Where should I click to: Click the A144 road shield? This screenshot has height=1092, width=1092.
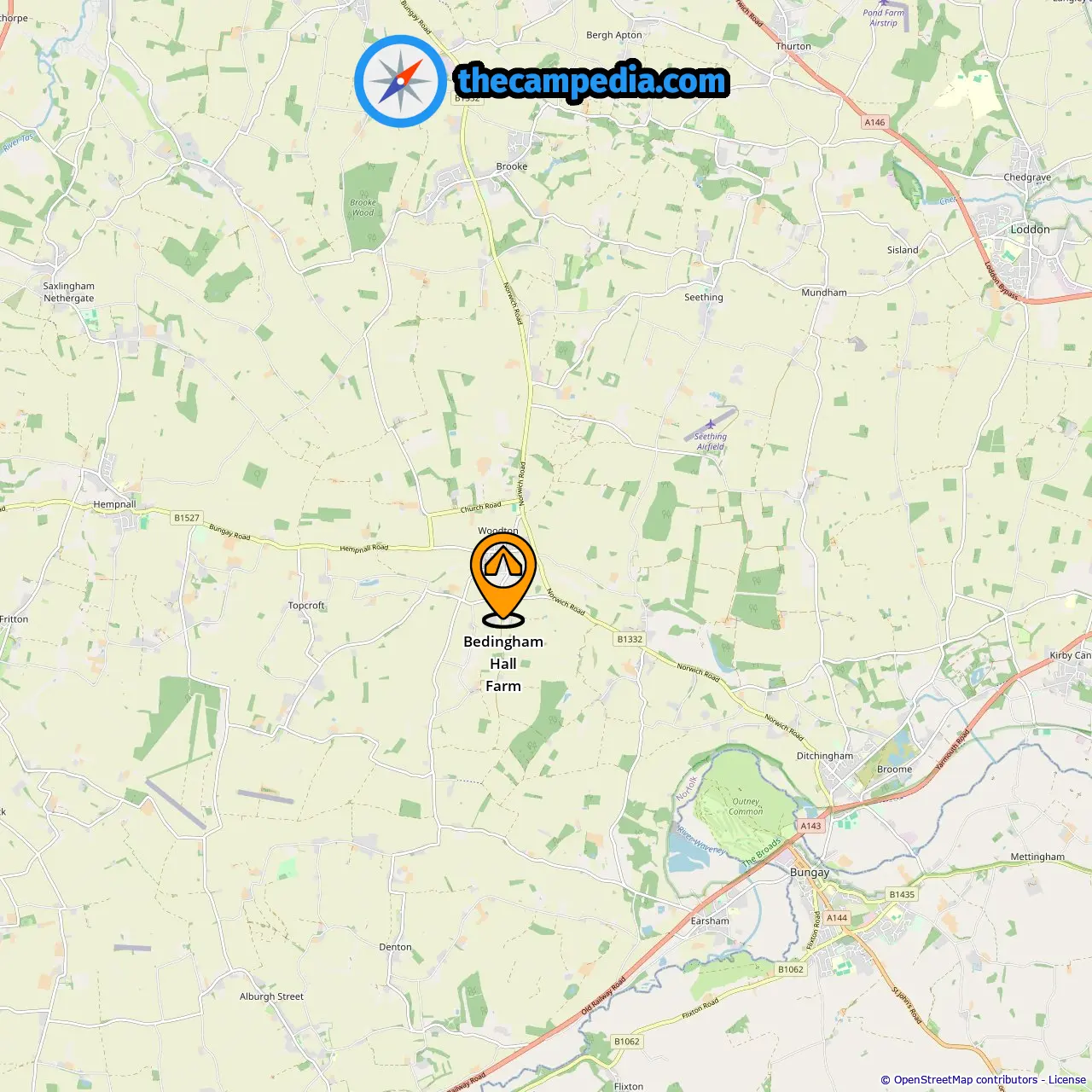coord(837,918)
